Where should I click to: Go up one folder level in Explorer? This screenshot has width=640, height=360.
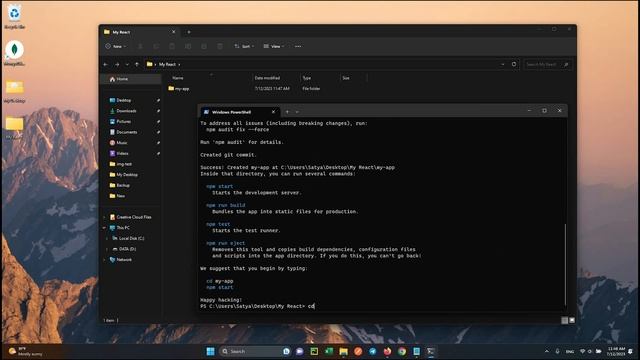point(137,64)
